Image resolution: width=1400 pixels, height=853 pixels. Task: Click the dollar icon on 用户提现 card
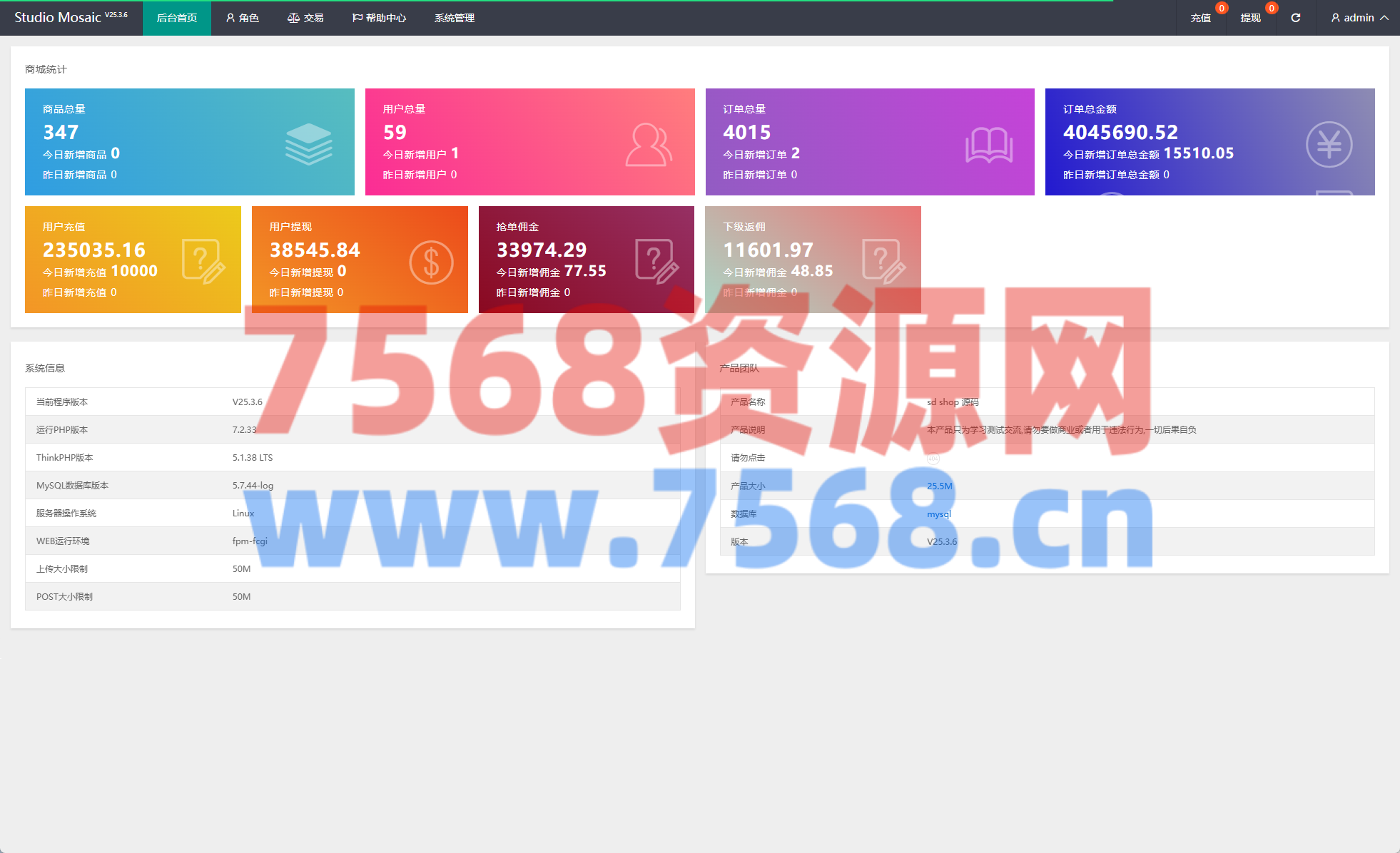pyautogui.click(x=431, y=262)
